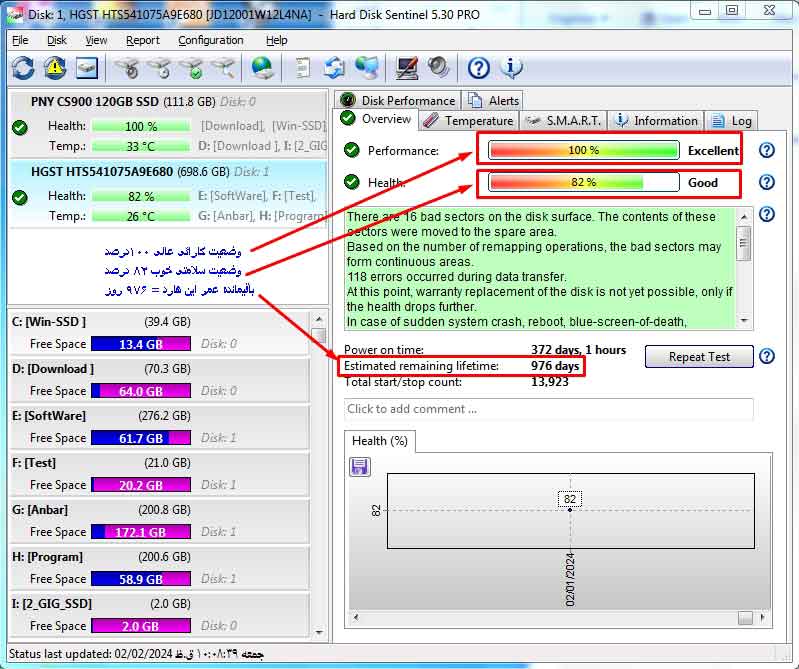Image resolution: width=799 pixels, height=669 pixels.
Task: Open the warning alert toolbar icon
Action: tap(55, 68)
